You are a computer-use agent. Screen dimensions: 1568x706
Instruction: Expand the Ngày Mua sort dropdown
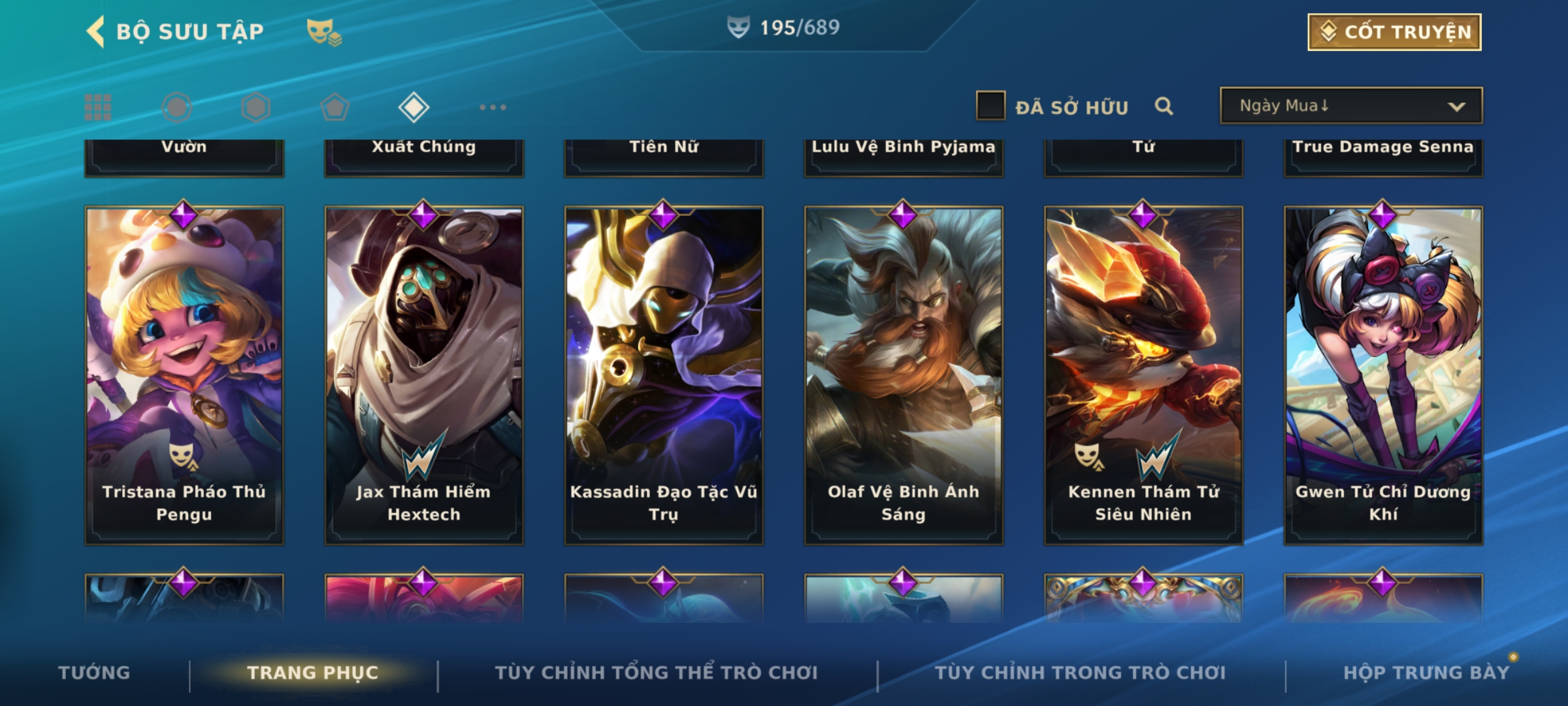coord(1351,105)
